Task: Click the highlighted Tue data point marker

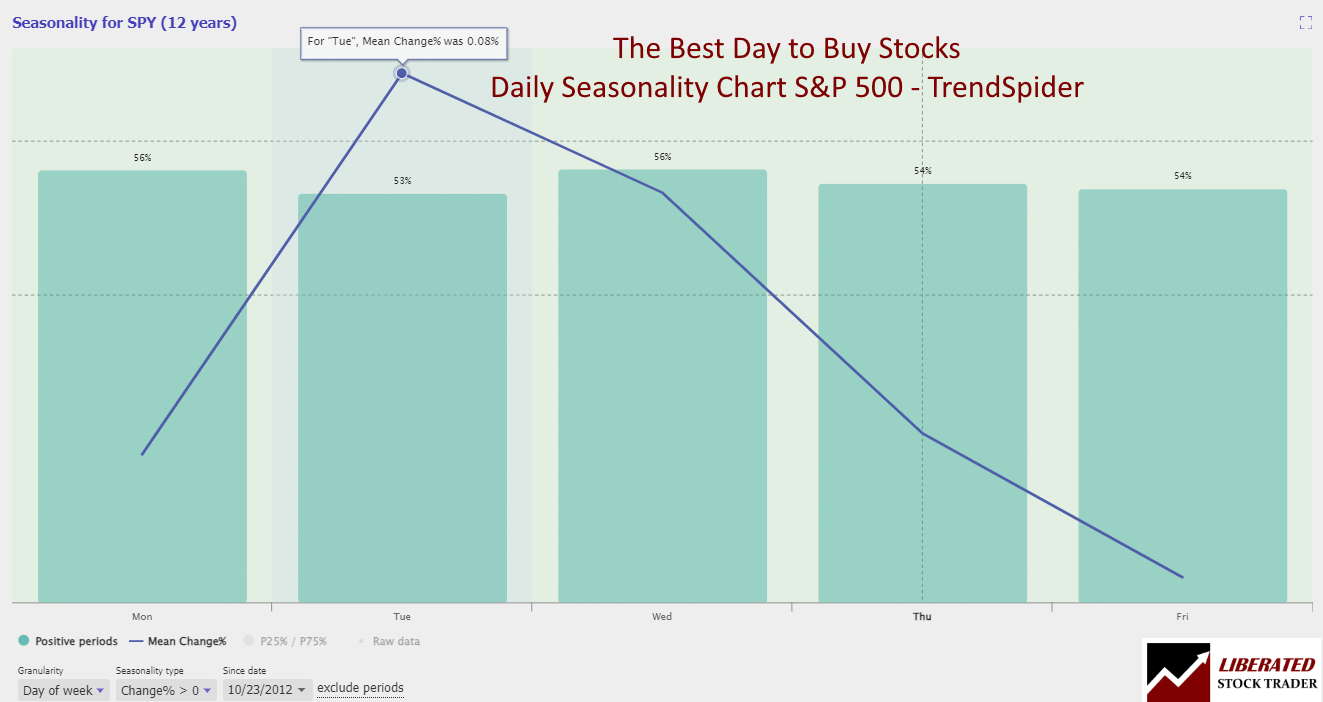Action: click(401, 73)
